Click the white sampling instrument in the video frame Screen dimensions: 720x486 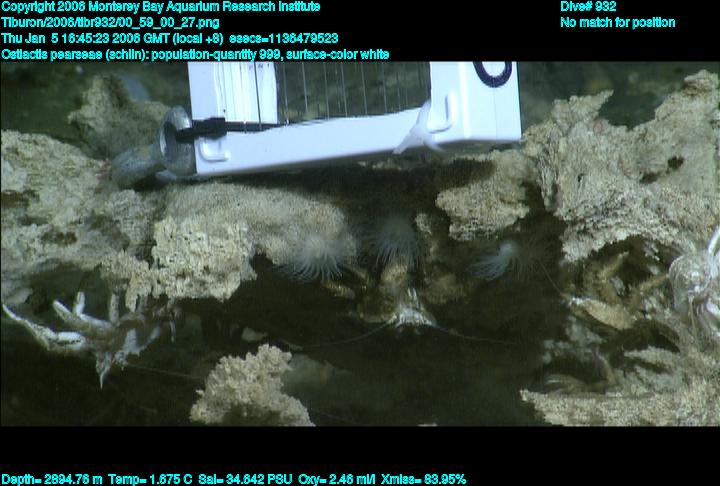[x=354, y=117]
